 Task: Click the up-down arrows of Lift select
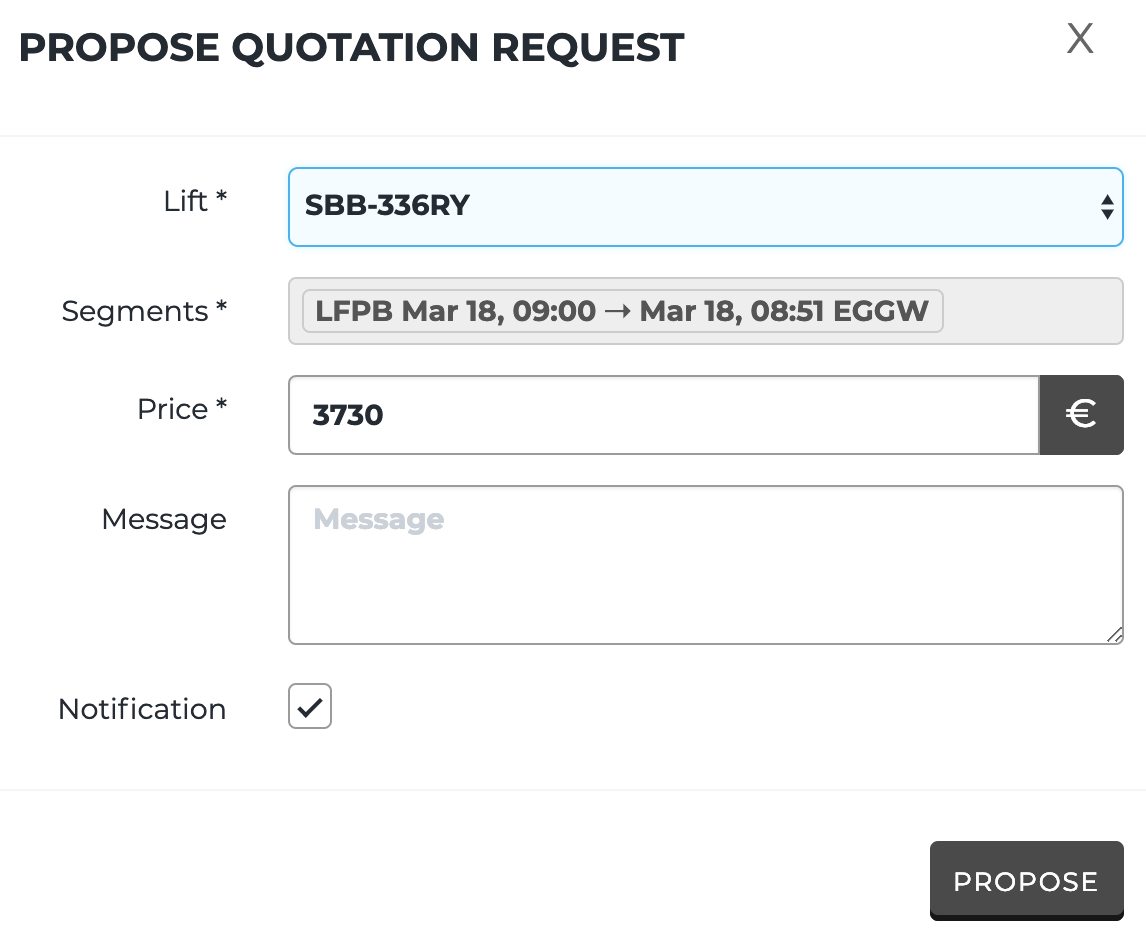[1107, 207]
